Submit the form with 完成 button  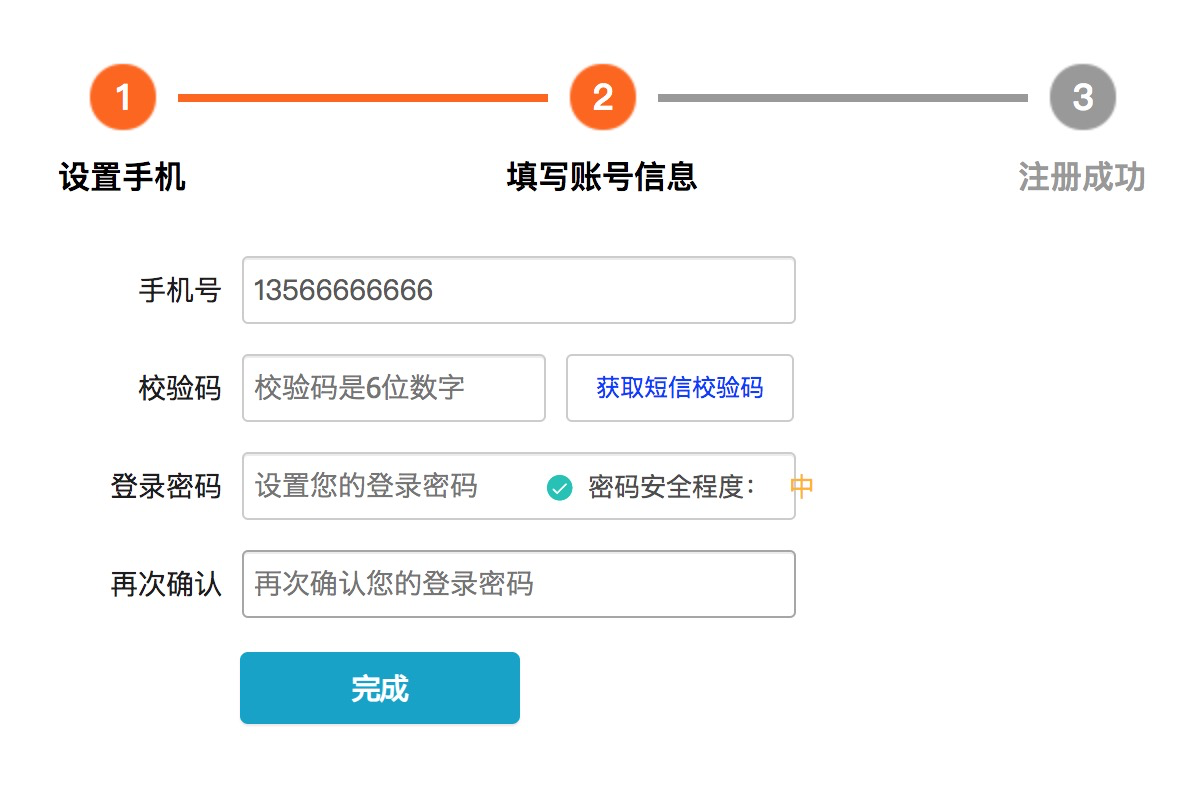[x=380, y=688]
